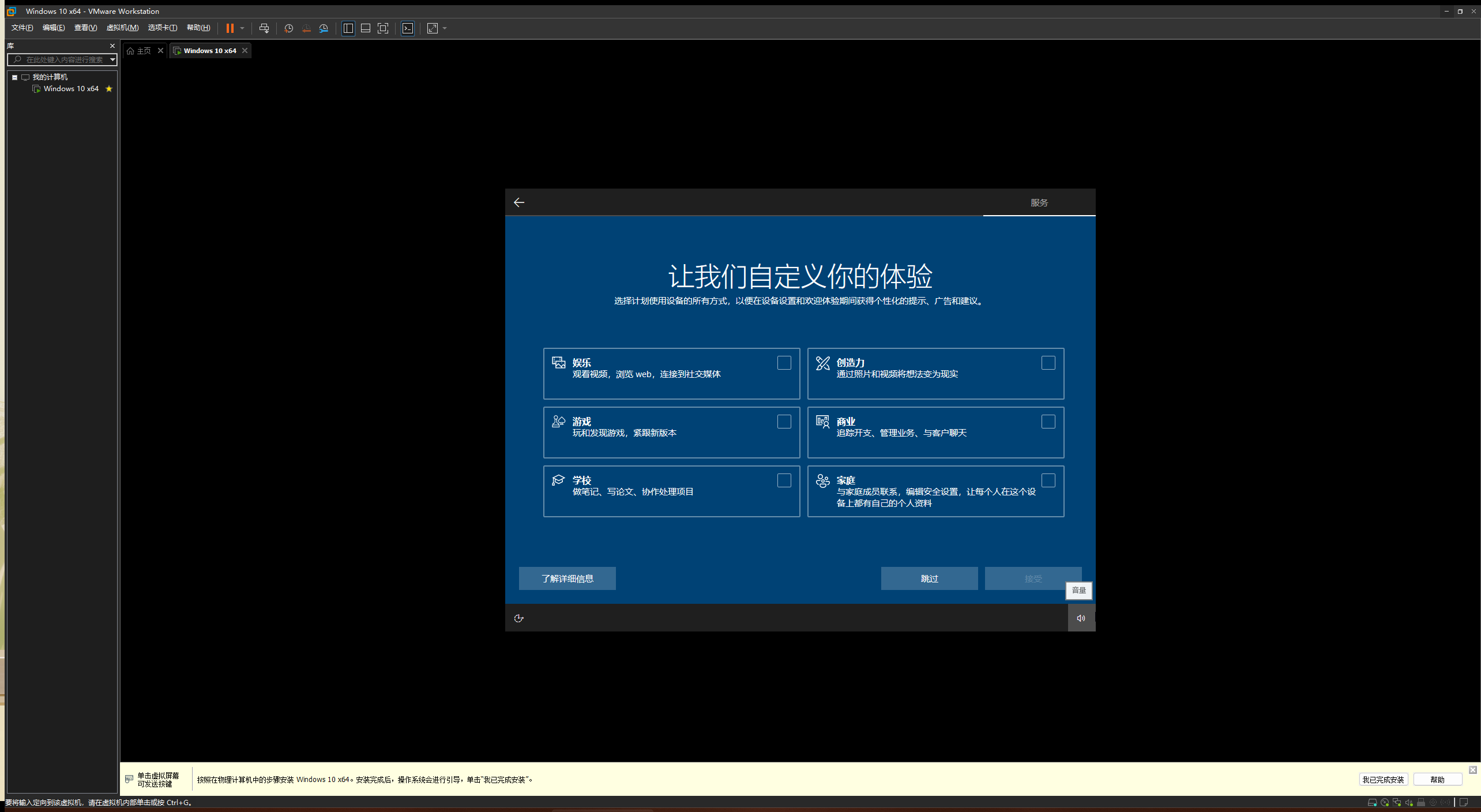Open 了解详细信息 link
The width and height of the screenshot is (1481, 812).
coord(567,578)
